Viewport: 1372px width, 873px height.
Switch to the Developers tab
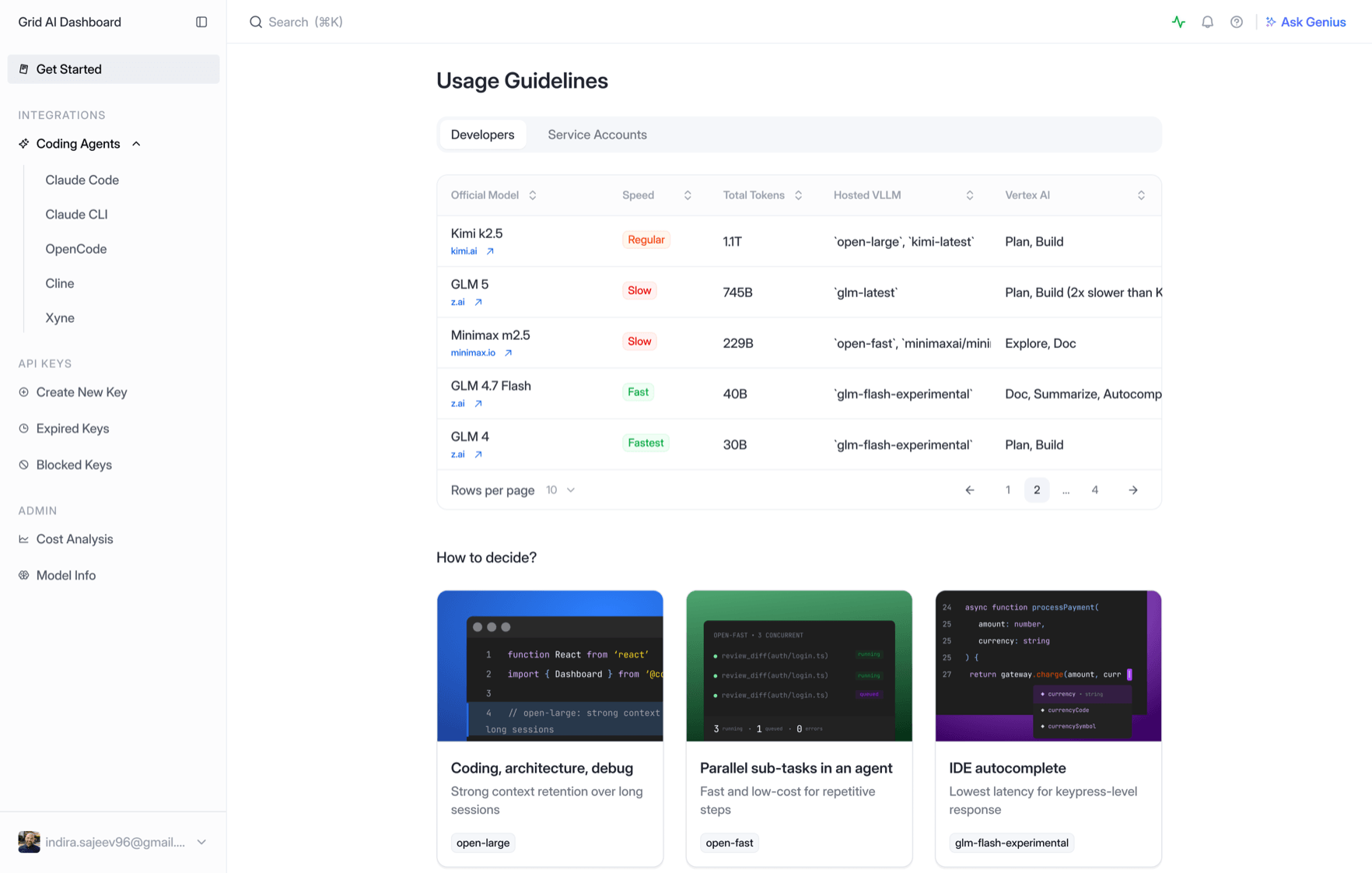[x=482, y=135]
